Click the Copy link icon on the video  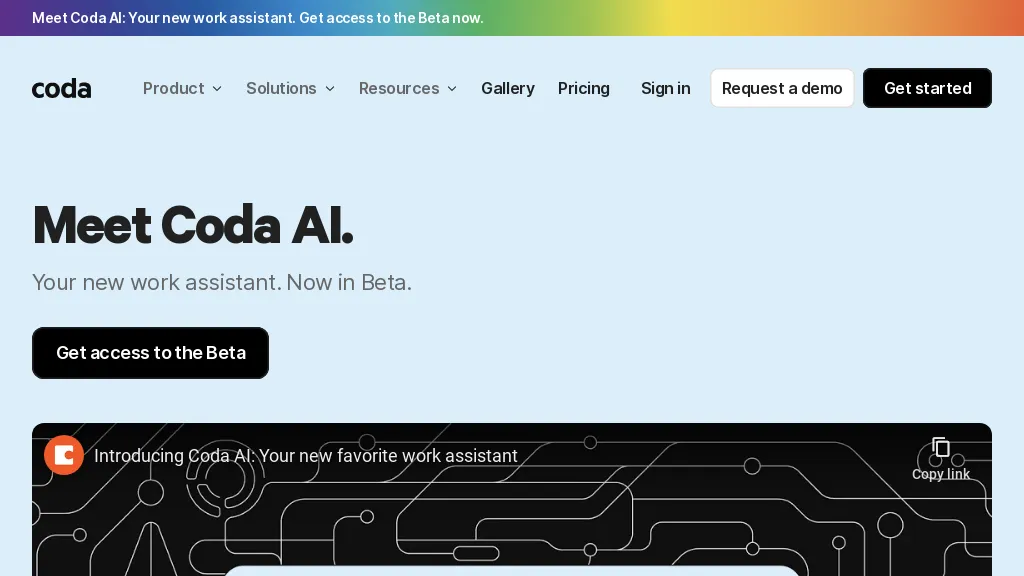click(x=940, y=448)
